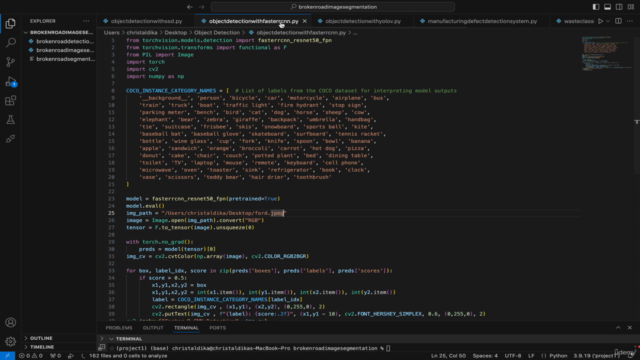Click the errors and warnings count in status bar
640x360 pixels.
pos(31,356)
